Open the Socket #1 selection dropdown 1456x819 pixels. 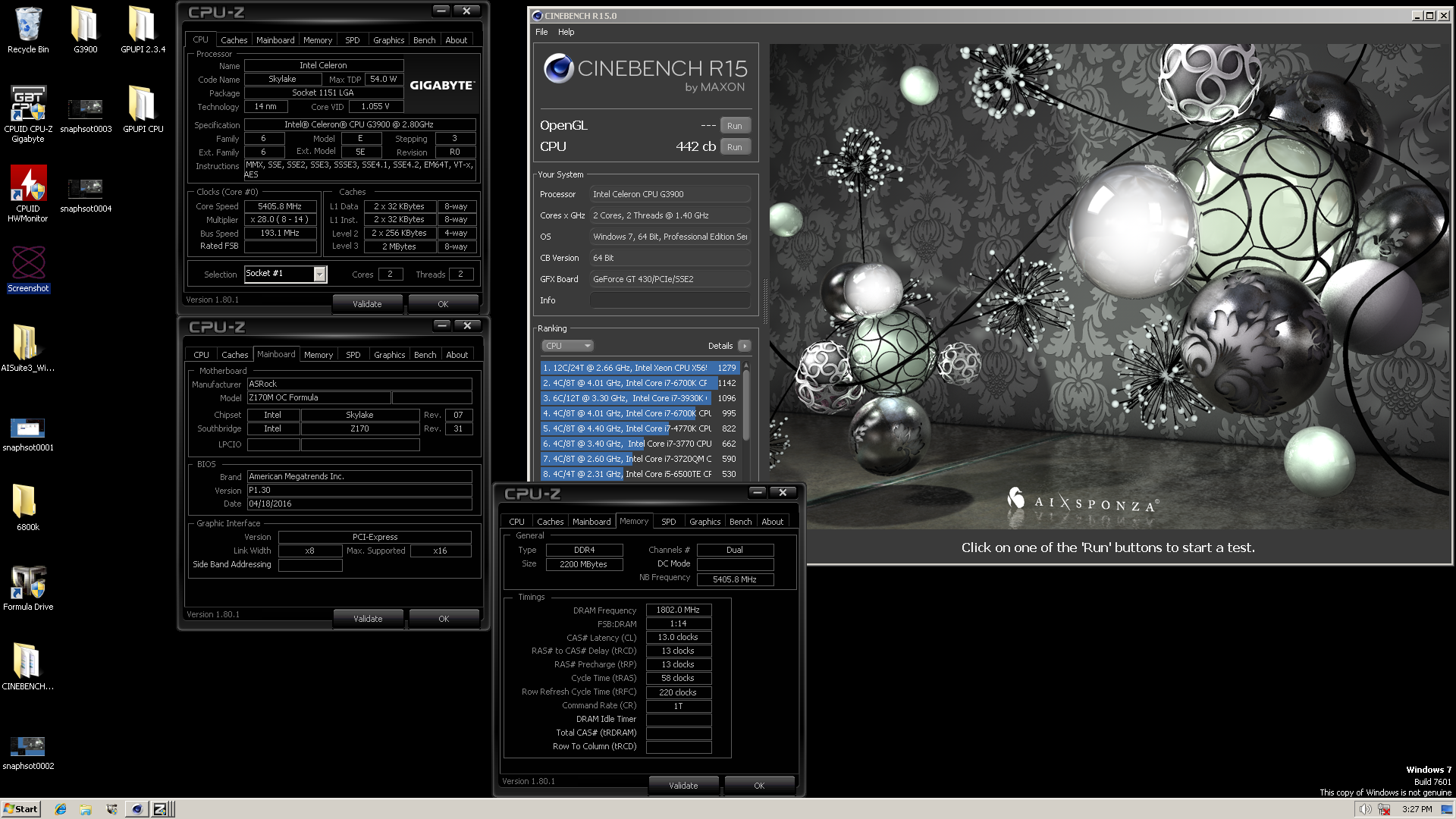point(319,274)
